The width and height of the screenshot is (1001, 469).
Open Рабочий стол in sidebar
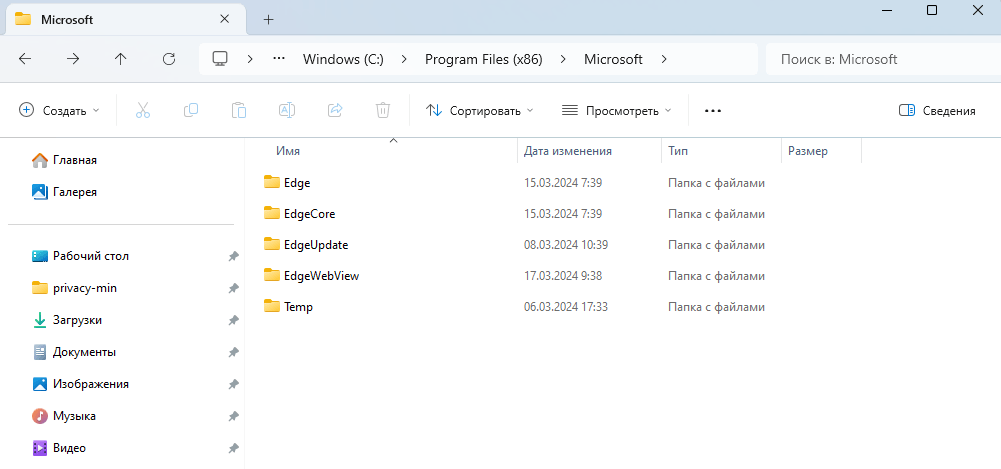point(80,256)
